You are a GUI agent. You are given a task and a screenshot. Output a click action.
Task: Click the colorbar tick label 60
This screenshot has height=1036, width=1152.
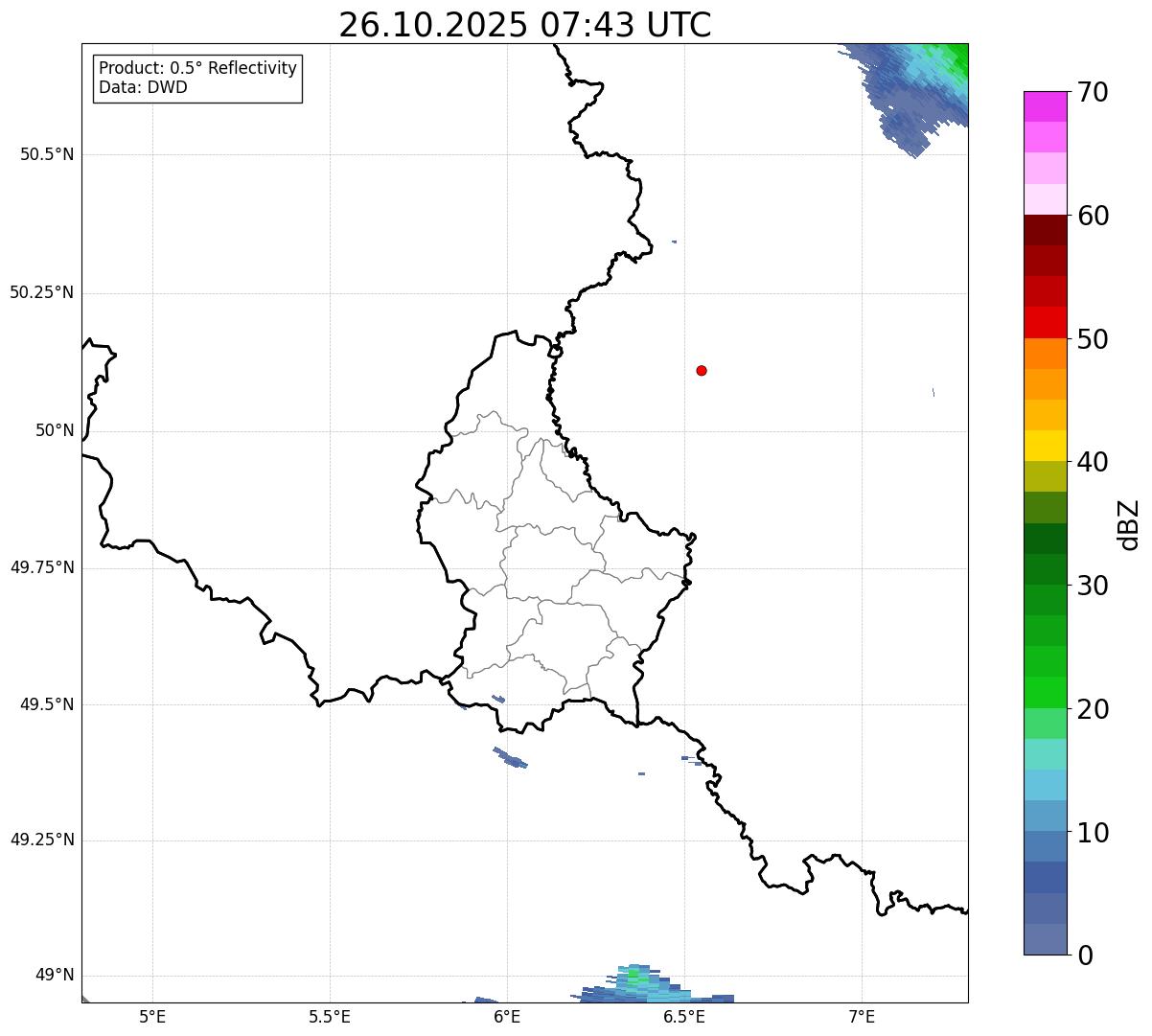pyautogui.click(x=1093, y=216)
